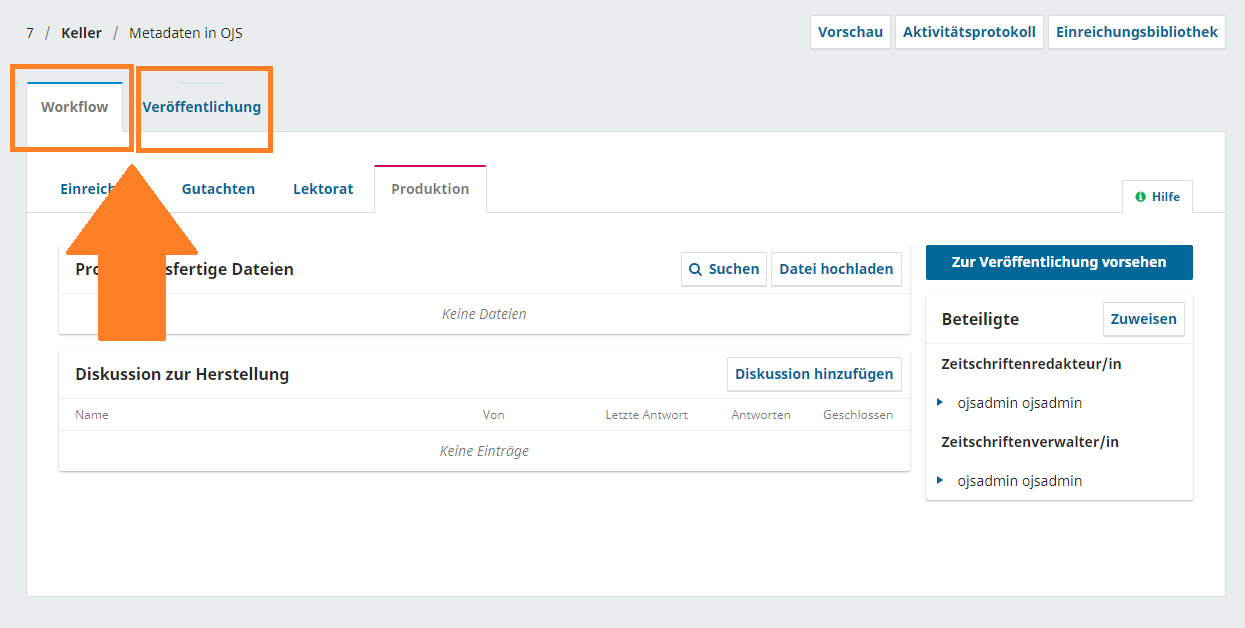Open the Veröffentlichung tab
Viewport: 1245px width, 628px height.
(x=201, y=107)
